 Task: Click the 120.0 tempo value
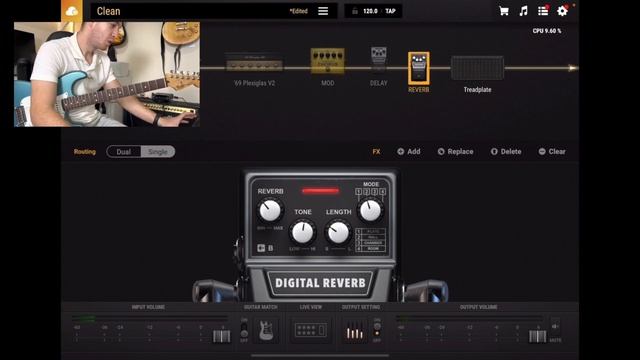pyautogui.click(x=370, y=11)
